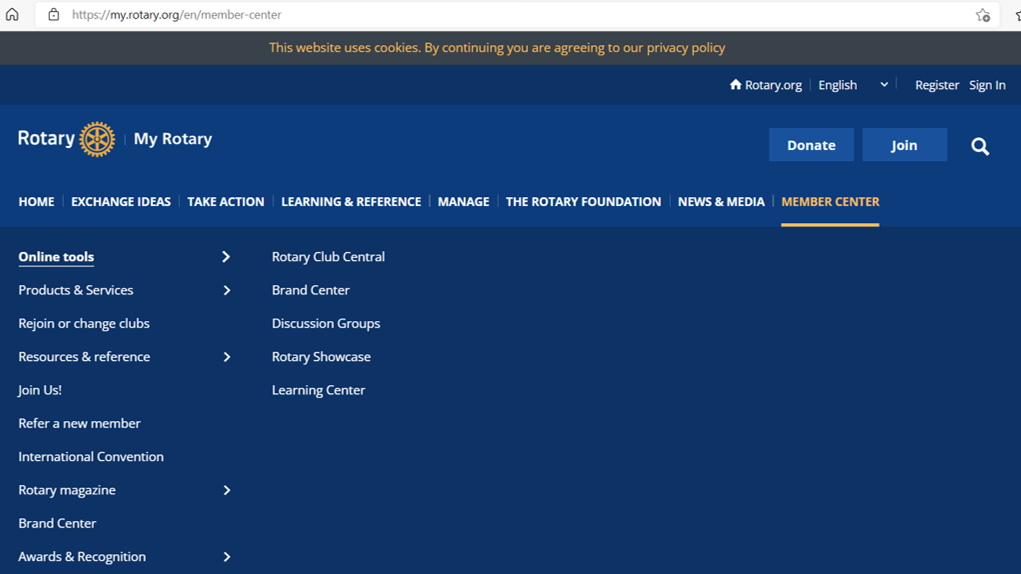Open the TAKE ACTION nav item
Image resolution: width=1021 pixels, height=574 pixels.
tap(226, 202)
